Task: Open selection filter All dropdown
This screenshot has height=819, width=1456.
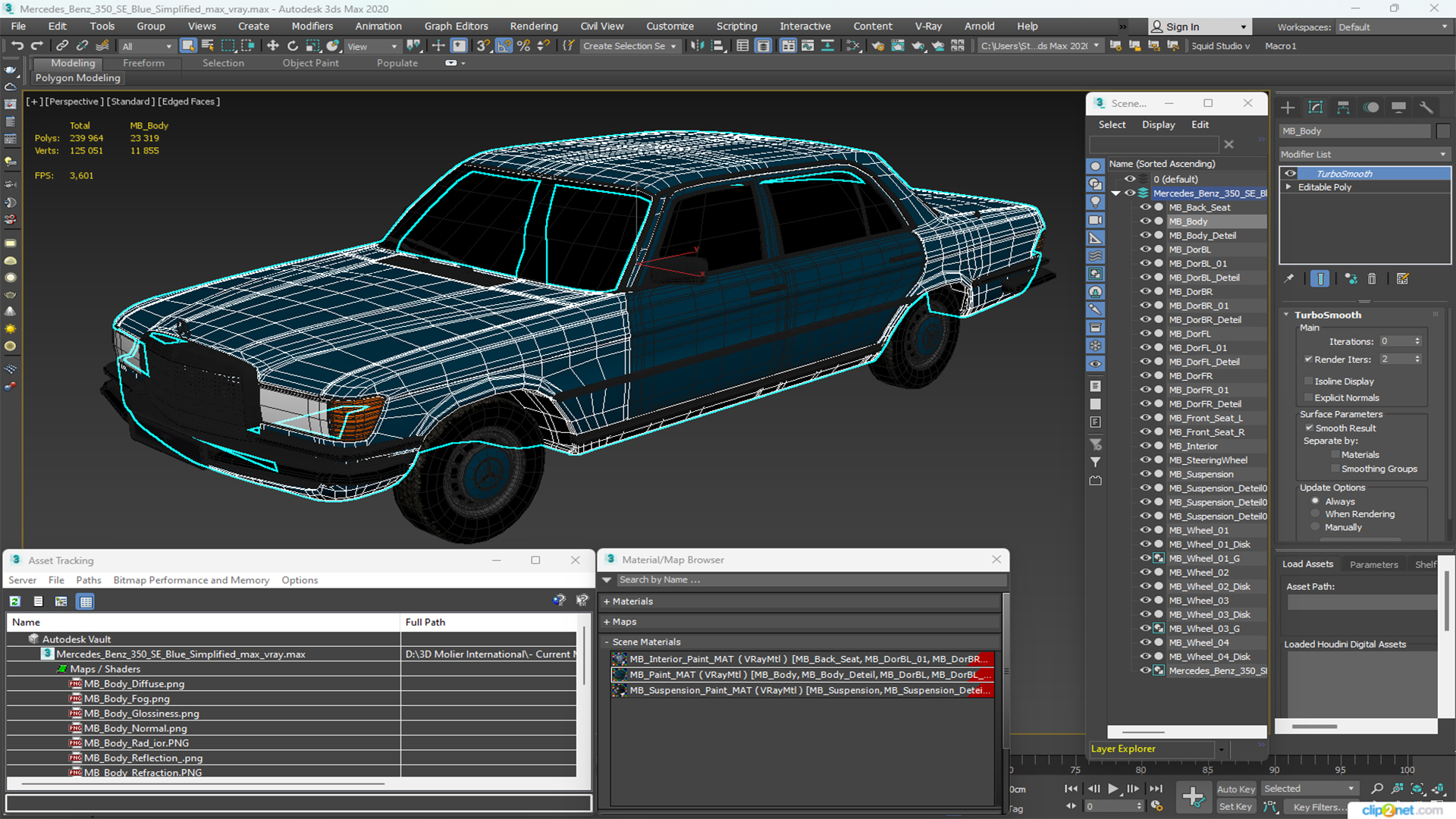Action: pos(147,46)
